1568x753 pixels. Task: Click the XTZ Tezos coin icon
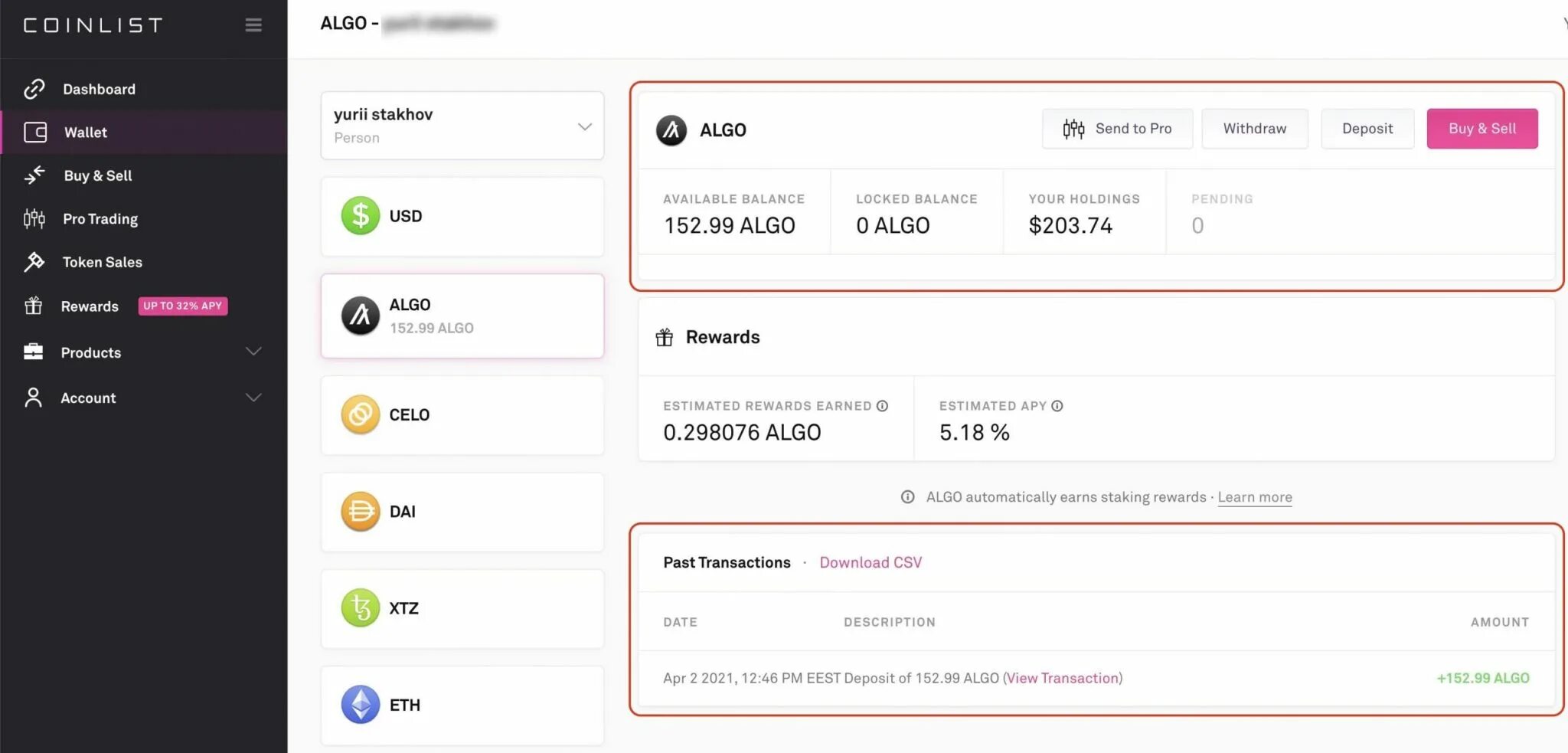pos(361,608)
